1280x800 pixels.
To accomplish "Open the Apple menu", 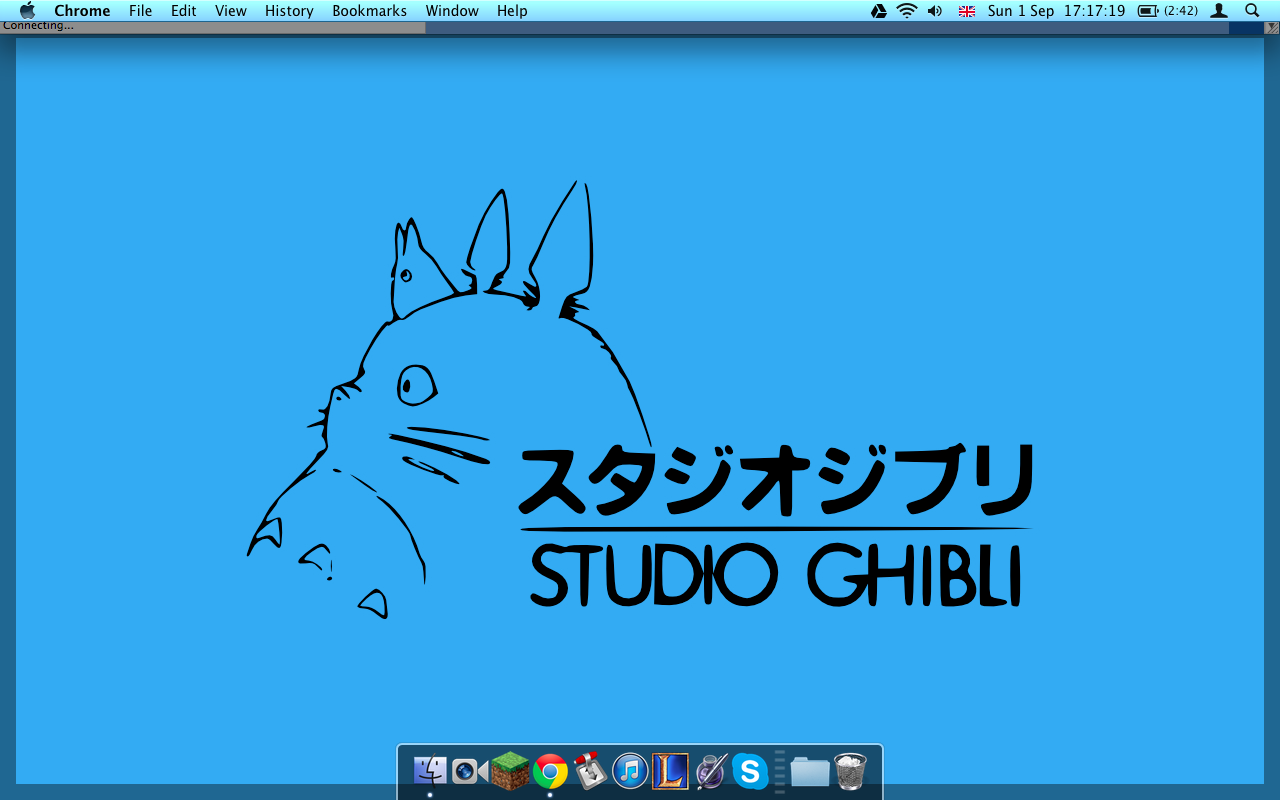I will coord(27,11).
